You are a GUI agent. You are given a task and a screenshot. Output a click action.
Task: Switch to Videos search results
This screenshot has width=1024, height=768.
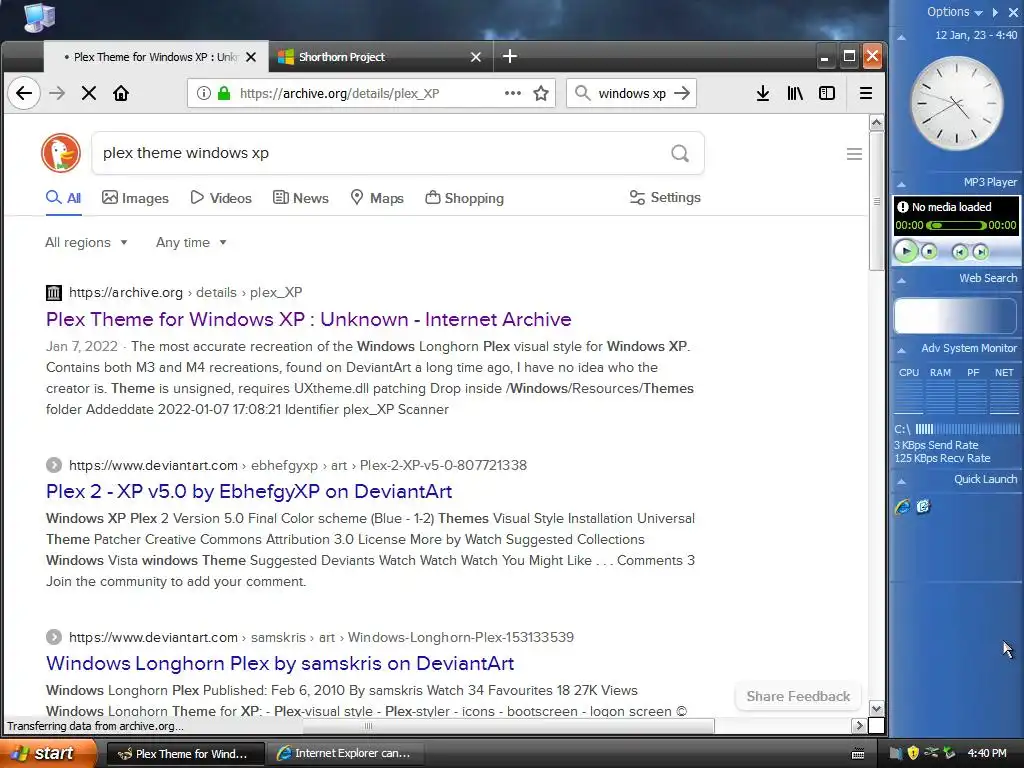(221, 198)
